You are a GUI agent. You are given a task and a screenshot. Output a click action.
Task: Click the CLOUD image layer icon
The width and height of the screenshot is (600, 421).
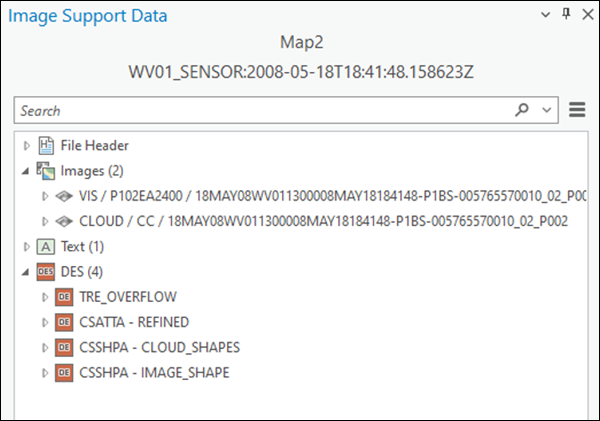click(65, 221)
